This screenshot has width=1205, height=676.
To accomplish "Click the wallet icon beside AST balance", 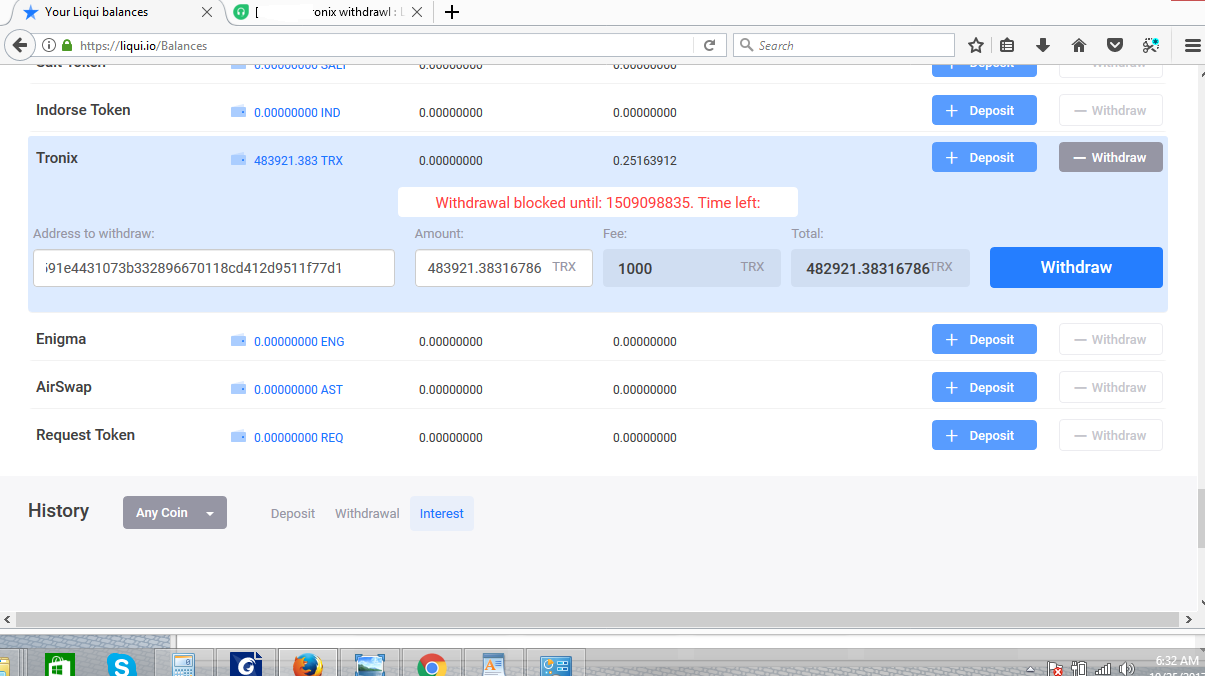I will coord(239,388).
